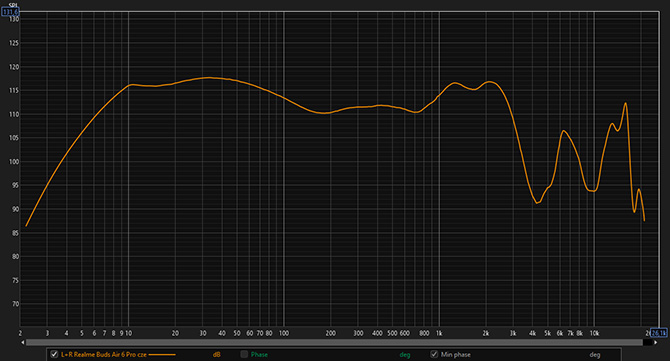Click the 10k frequency axis label
The image size is (670, 361).
tap(594, 333)
